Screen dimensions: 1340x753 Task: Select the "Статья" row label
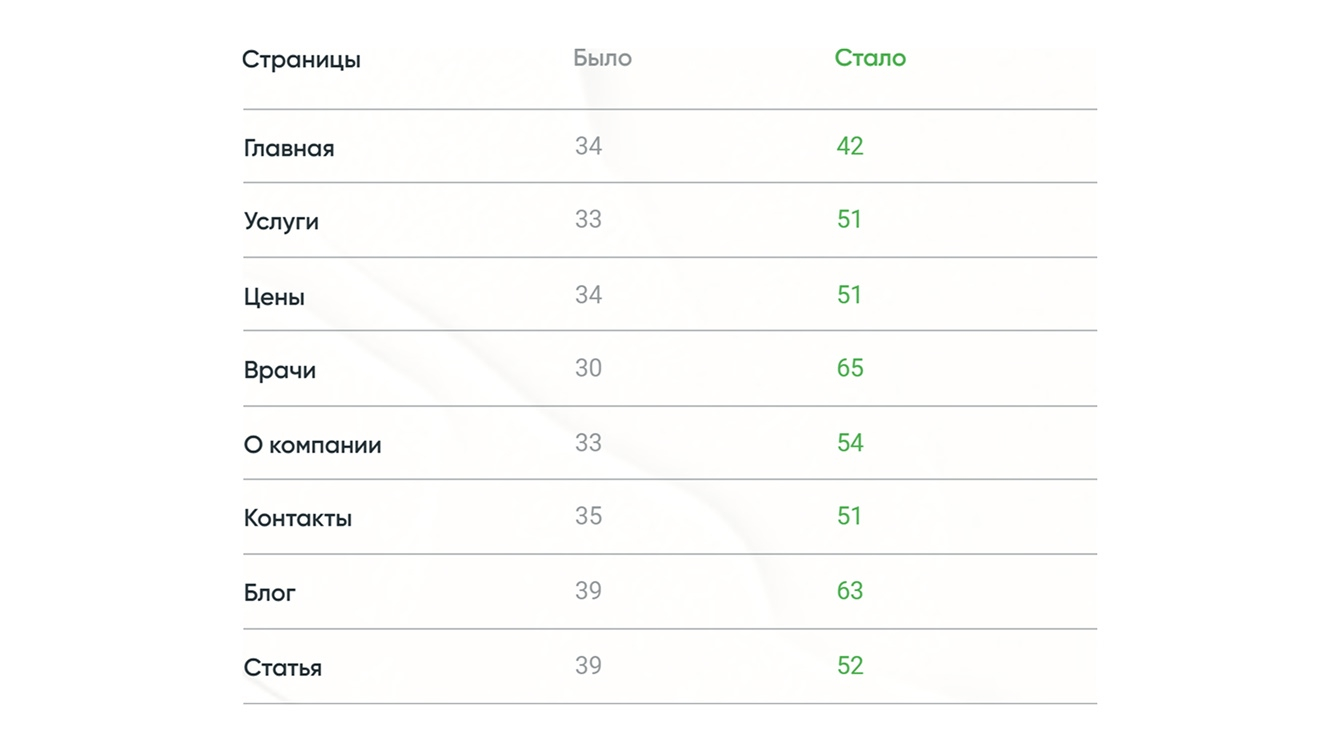pyautogui.click(x=283, y=667)
